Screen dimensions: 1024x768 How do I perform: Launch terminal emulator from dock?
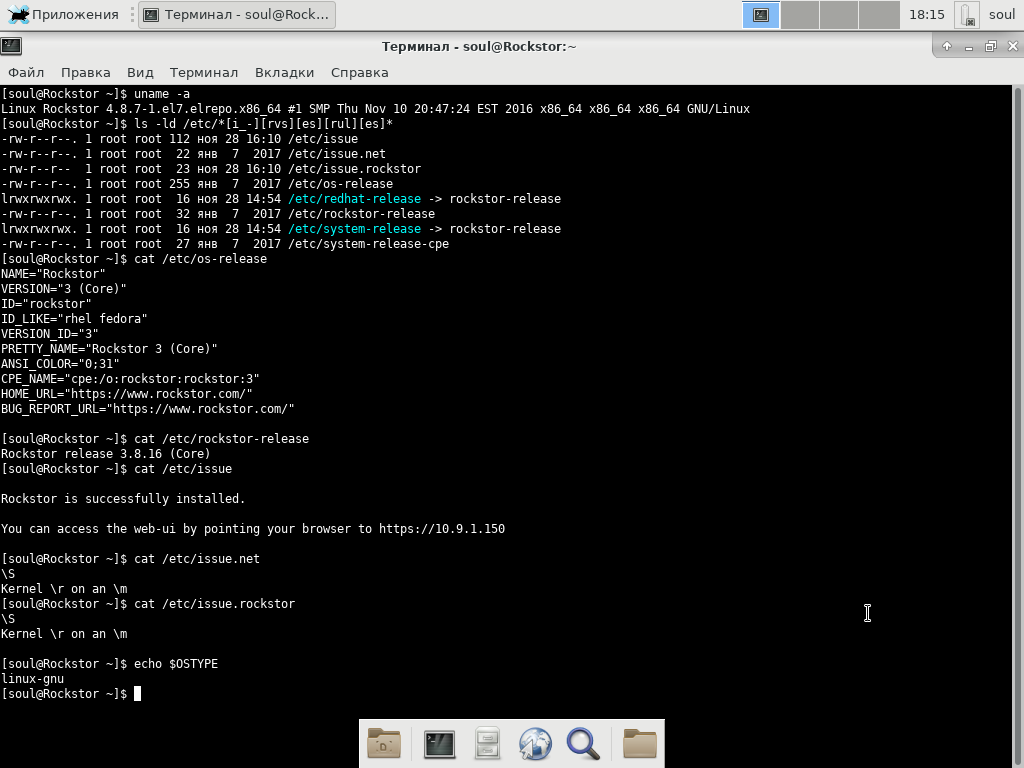point(440,744)
